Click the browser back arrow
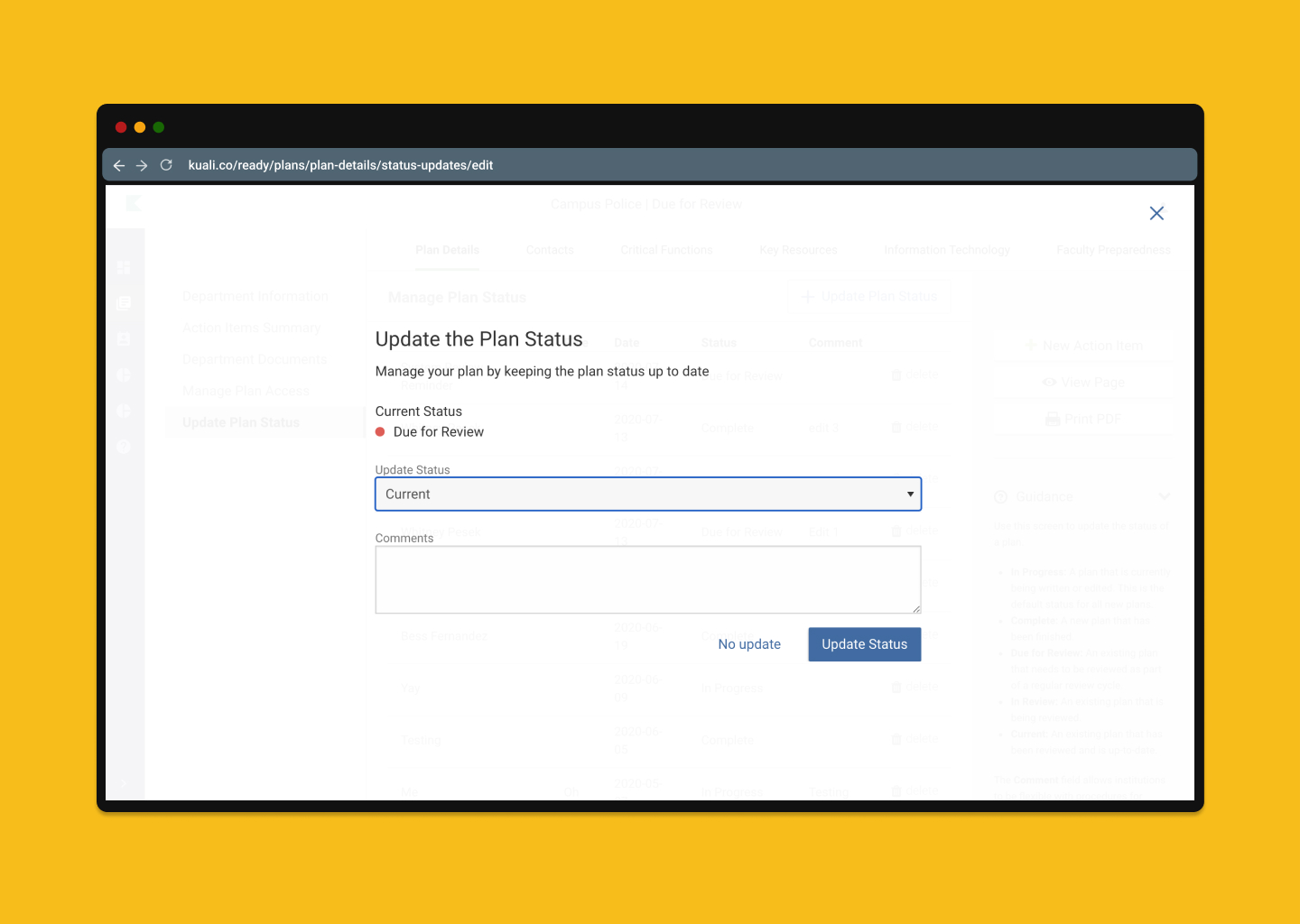Viewport: 1300px width, 924px height. pos(119,165)
